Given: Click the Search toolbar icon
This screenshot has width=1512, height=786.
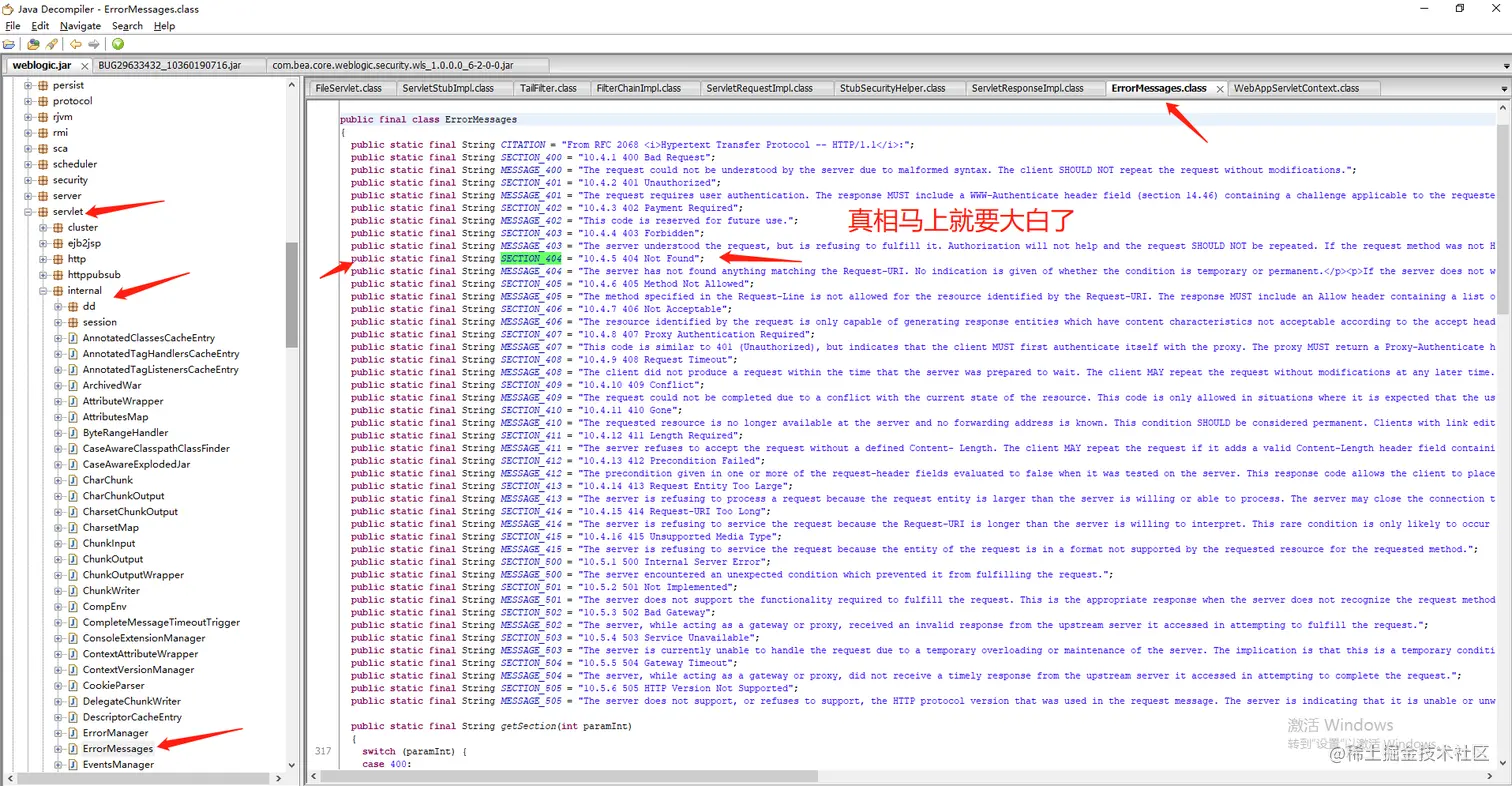Looking at the screenshot, I should pos(50,43).
